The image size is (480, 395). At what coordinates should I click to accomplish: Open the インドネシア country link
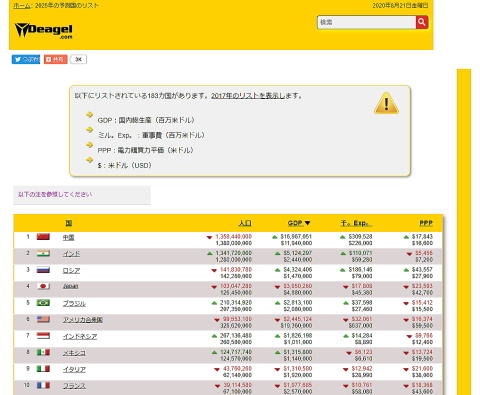click(x=80, y=336)
